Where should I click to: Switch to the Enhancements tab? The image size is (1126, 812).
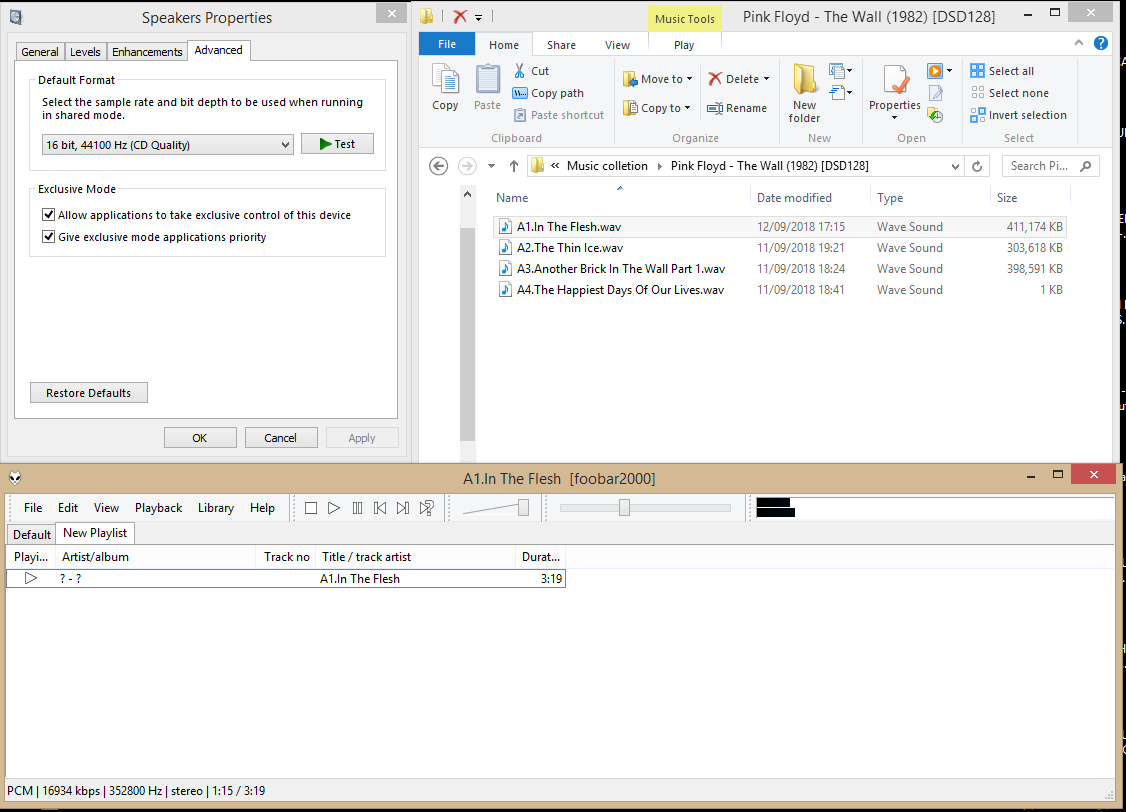coord(147,52)
